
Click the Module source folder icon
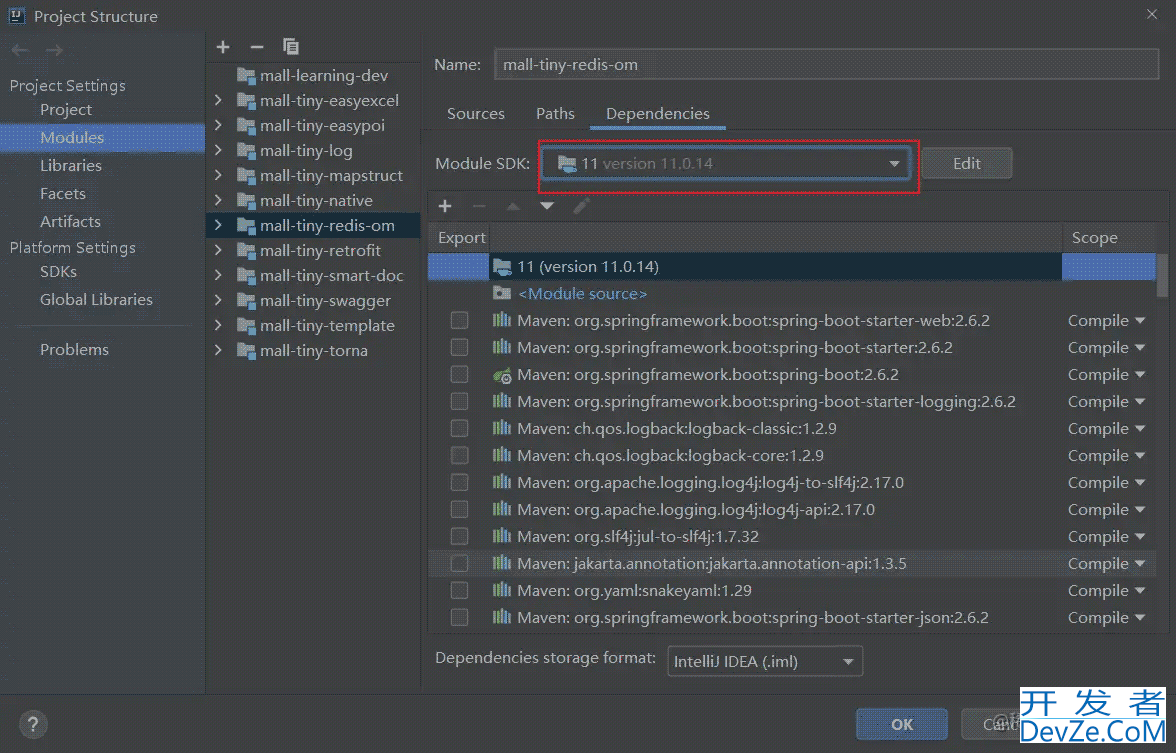(x=502, y=293)
